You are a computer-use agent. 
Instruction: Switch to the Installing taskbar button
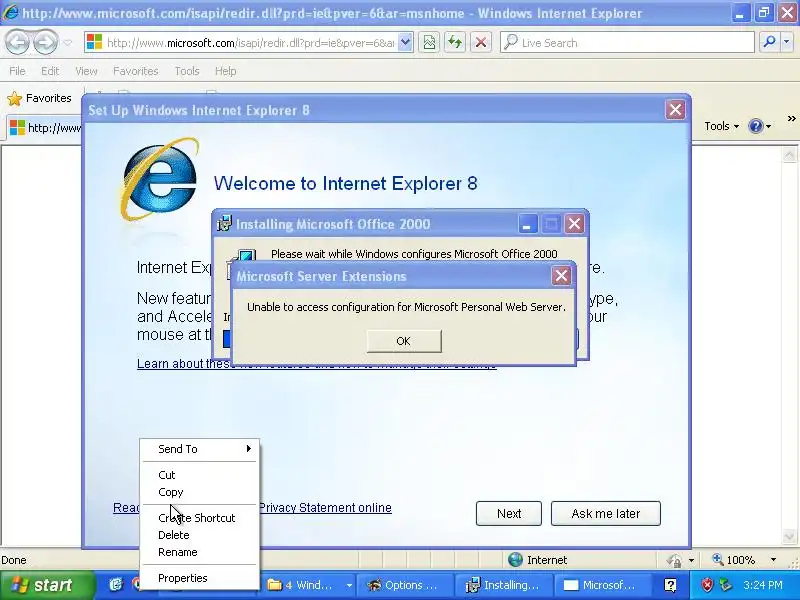click(503, 585)
